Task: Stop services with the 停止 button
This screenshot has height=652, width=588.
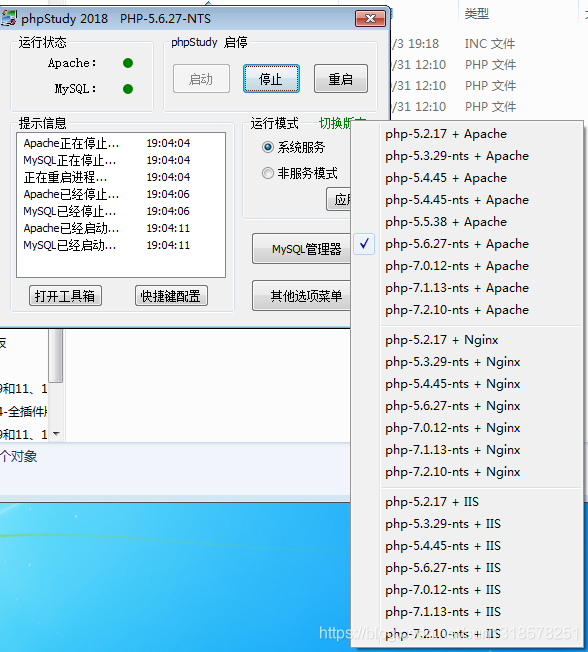Action: click(271, 79)
